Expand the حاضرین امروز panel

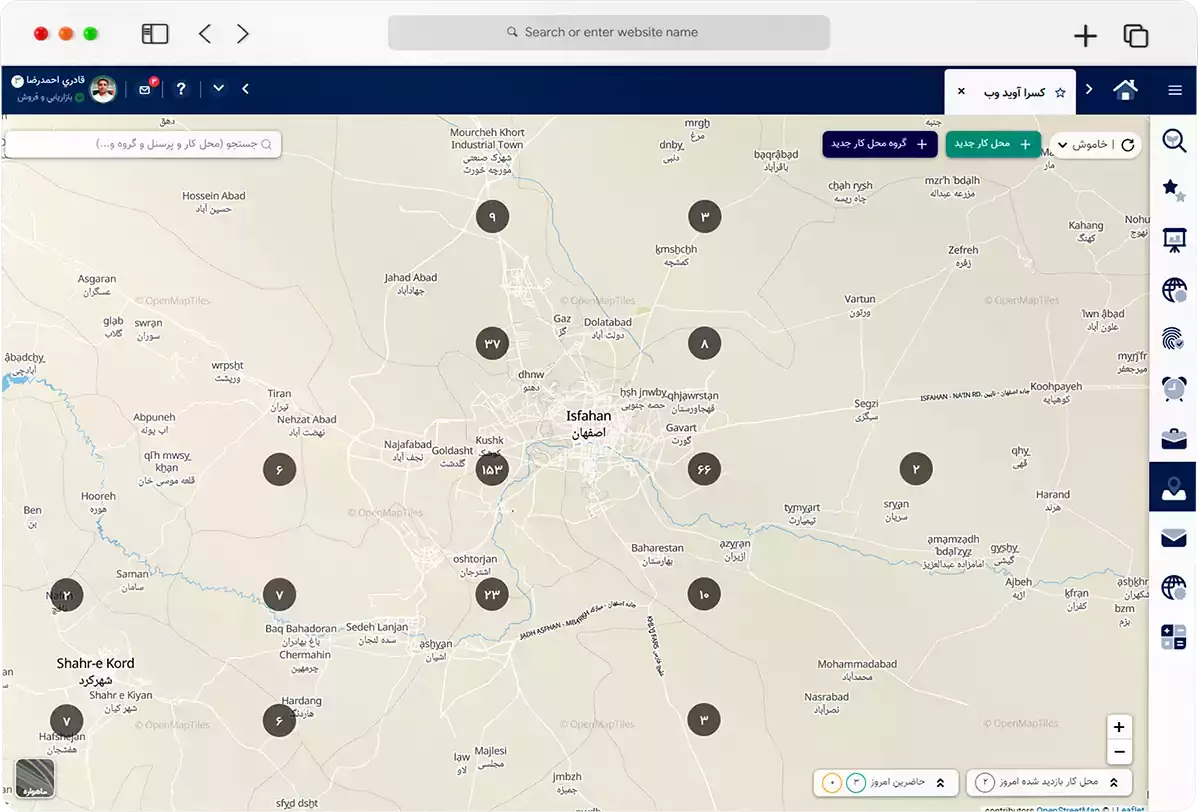[887, 782]
